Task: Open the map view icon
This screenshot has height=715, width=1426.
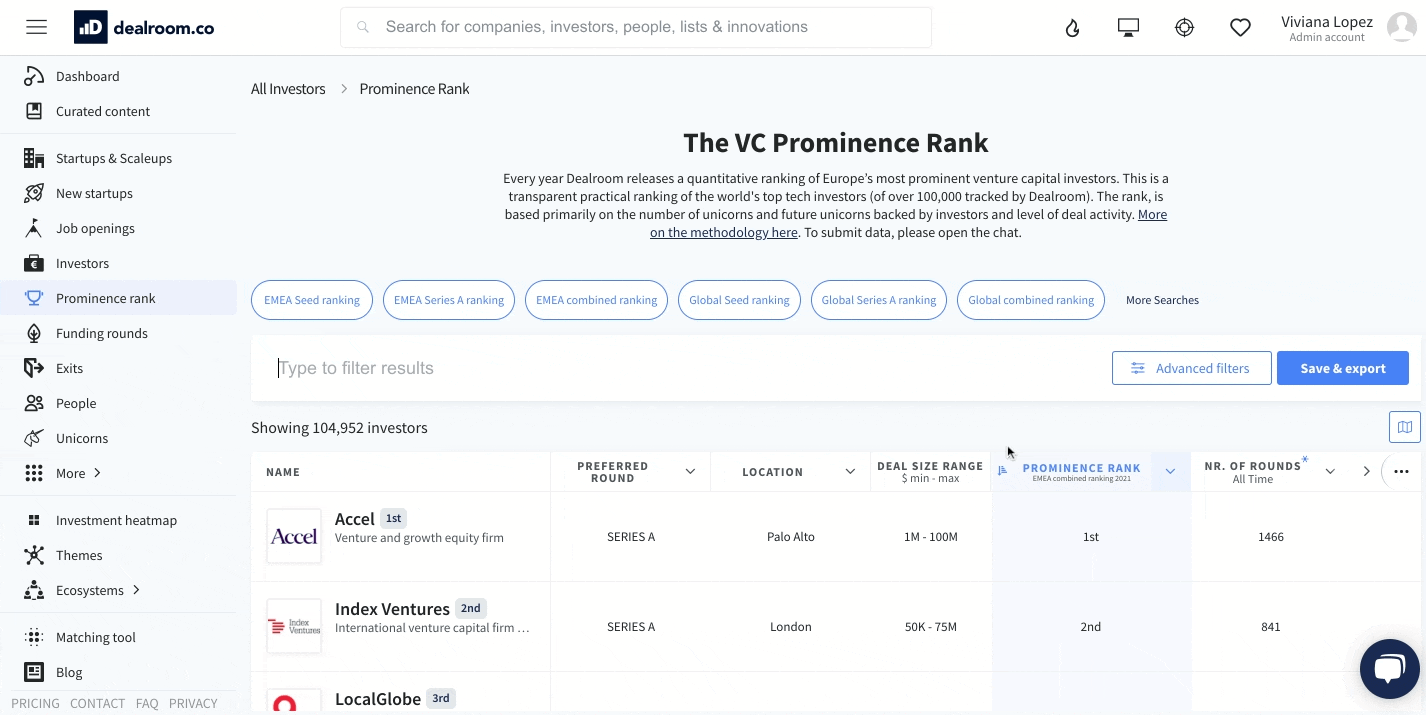Action: [1405, 427]
